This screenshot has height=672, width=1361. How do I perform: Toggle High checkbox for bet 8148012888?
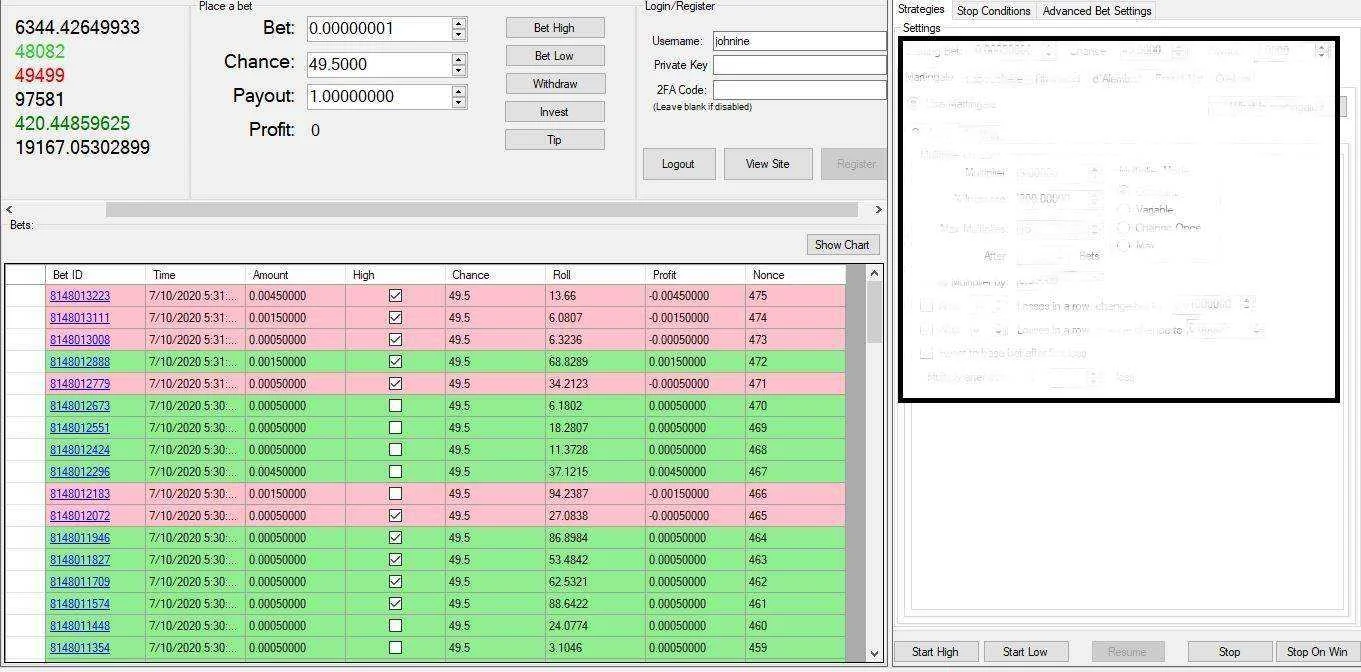395,362
